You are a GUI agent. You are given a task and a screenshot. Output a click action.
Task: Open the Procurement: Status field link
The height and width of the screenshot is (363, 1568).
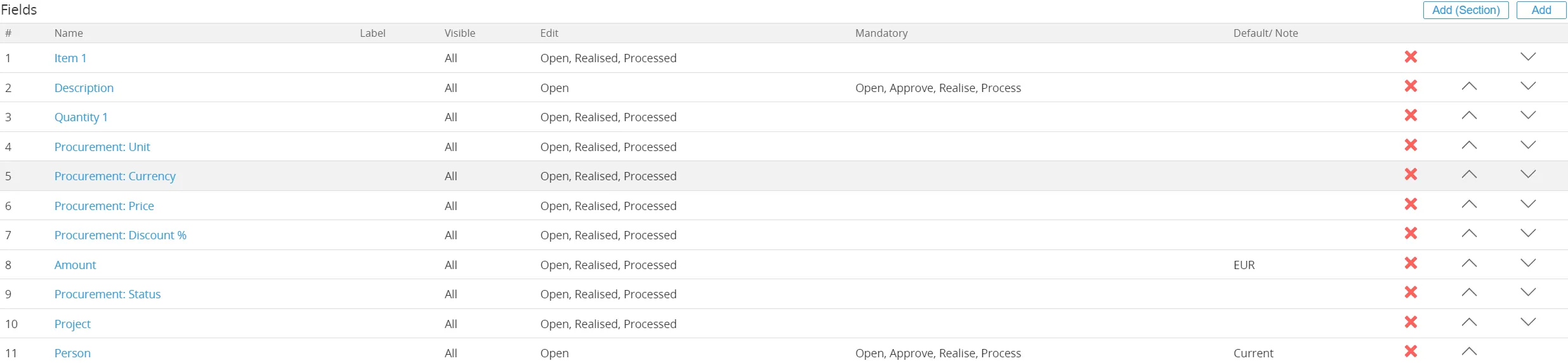pyautogui.click(x=107, y=294)
